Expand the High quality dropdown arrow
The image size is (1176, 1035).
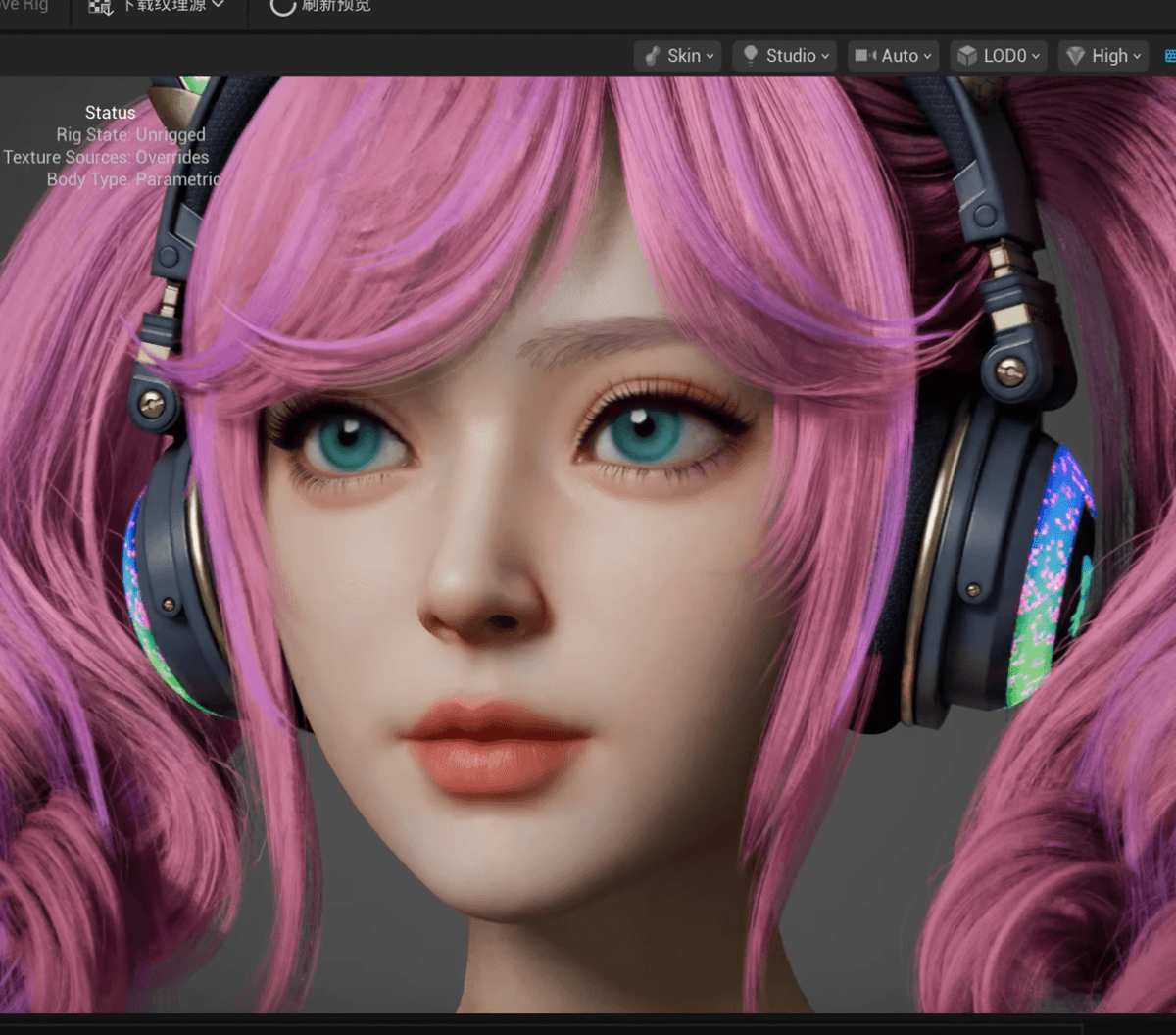(x=1137, y=57)
